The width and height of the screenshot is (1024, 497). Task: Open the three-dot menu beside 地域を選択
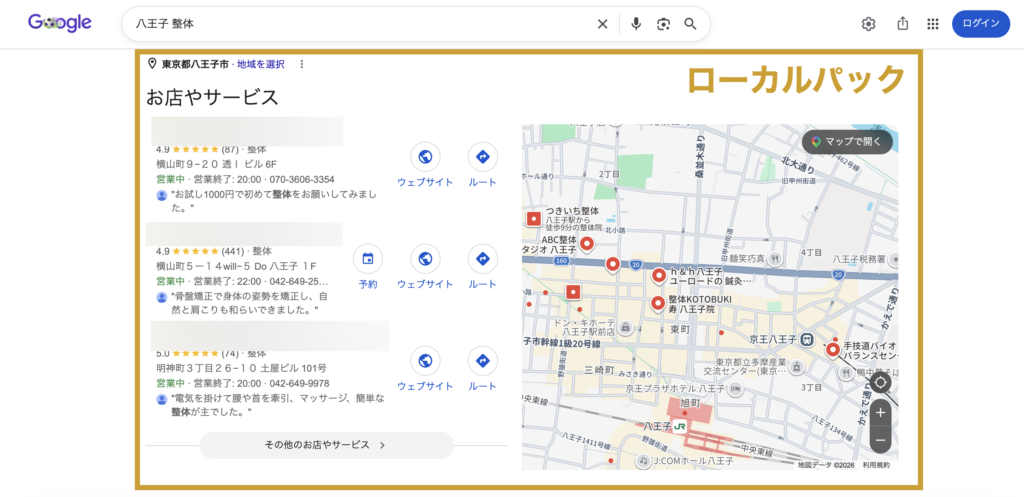pos(302,64)
